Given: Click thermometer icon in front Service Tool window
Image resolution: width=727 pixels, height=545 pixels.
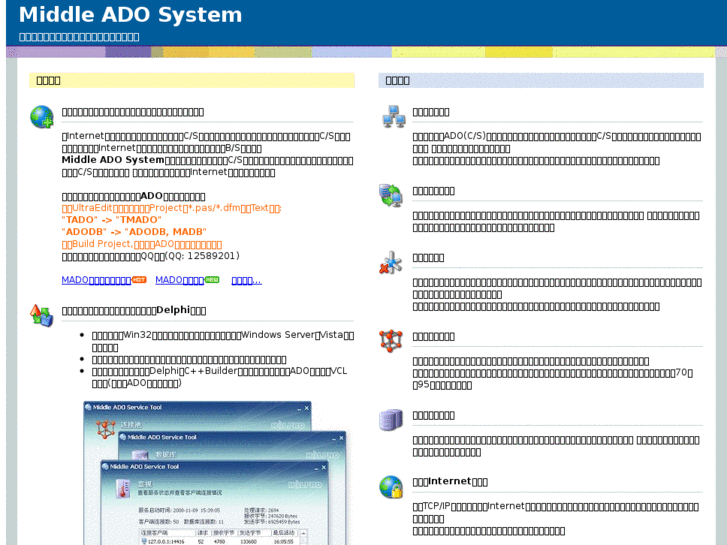Looking at the screenshot, I should pos(123,489).
